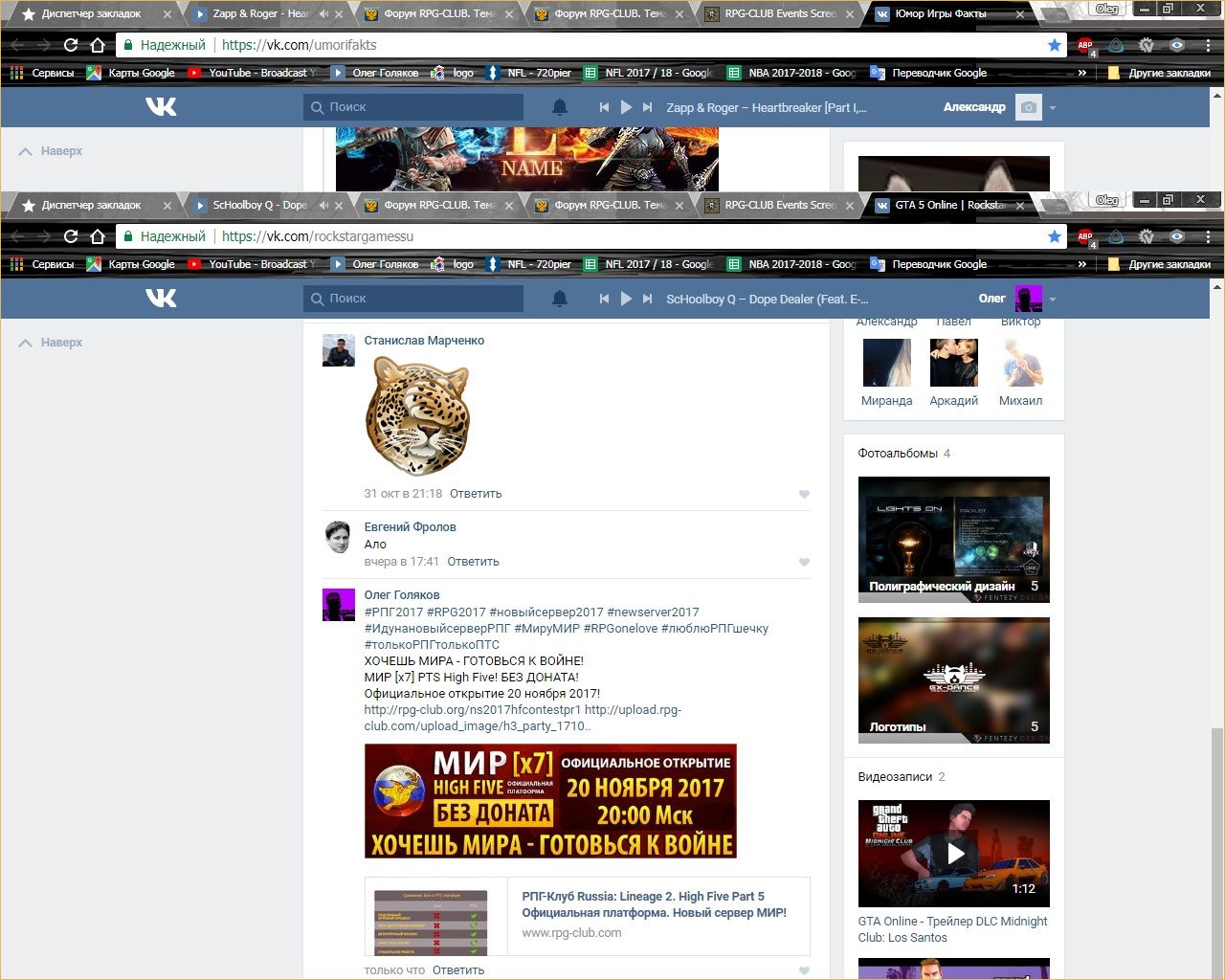Skip to next track after ScHoolboy Q
The width and height of the screenshot is (1225, 980).
(648, 299)
